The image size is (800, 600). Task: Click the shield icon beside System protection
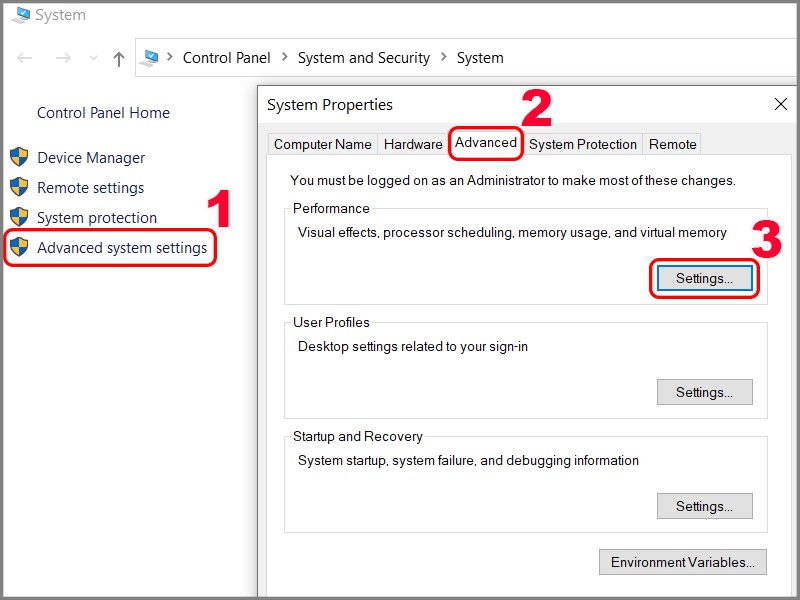[x=19, y=217]
